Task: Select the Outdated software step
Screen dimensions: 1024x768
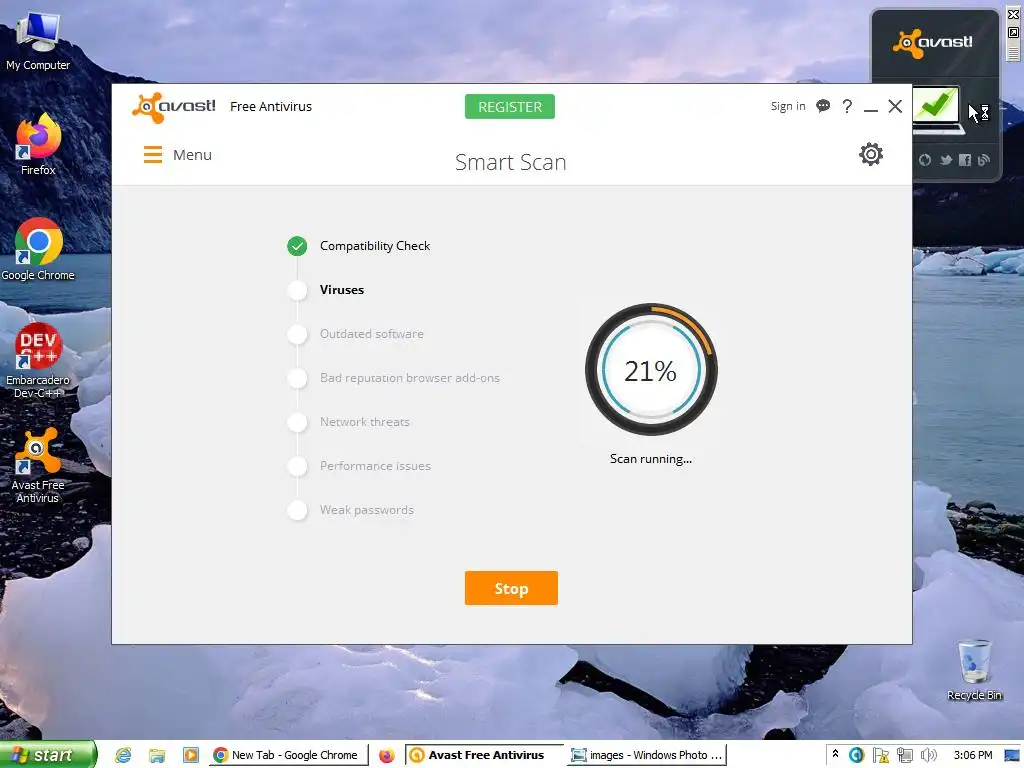Action: tap(372, 334)
